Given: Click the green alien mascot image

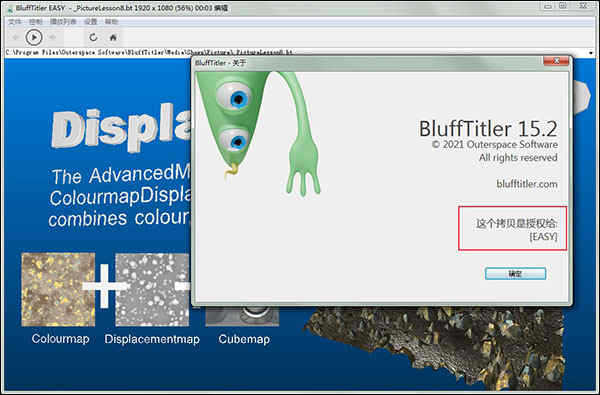Looking at the screenshot, I should click(x=258, y=134).
